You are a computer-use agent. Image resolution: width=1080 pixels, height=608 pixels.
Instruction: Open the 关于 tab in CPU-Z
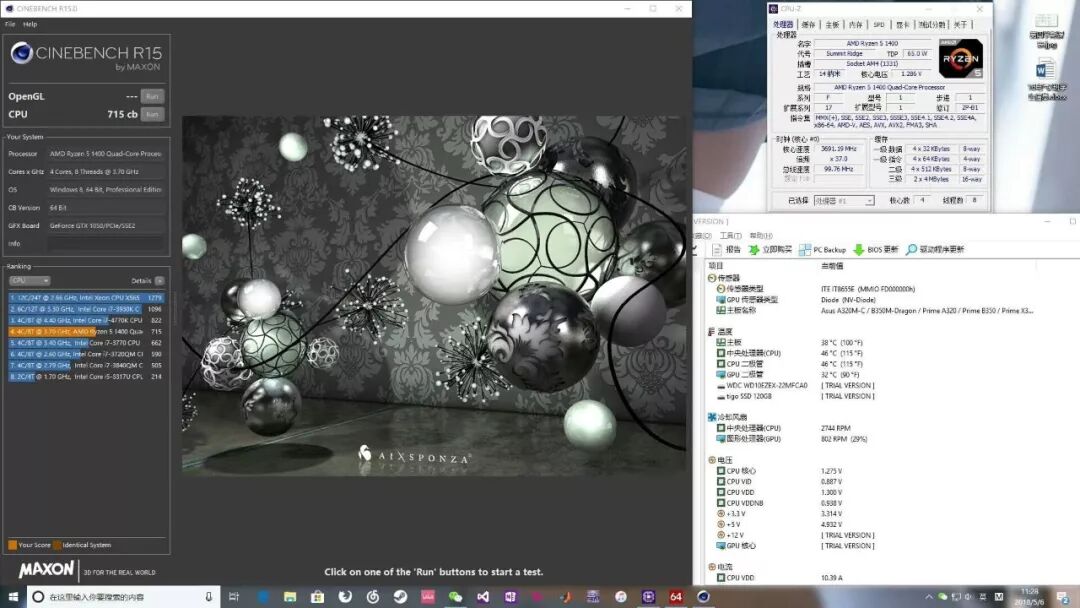point(960,24)
